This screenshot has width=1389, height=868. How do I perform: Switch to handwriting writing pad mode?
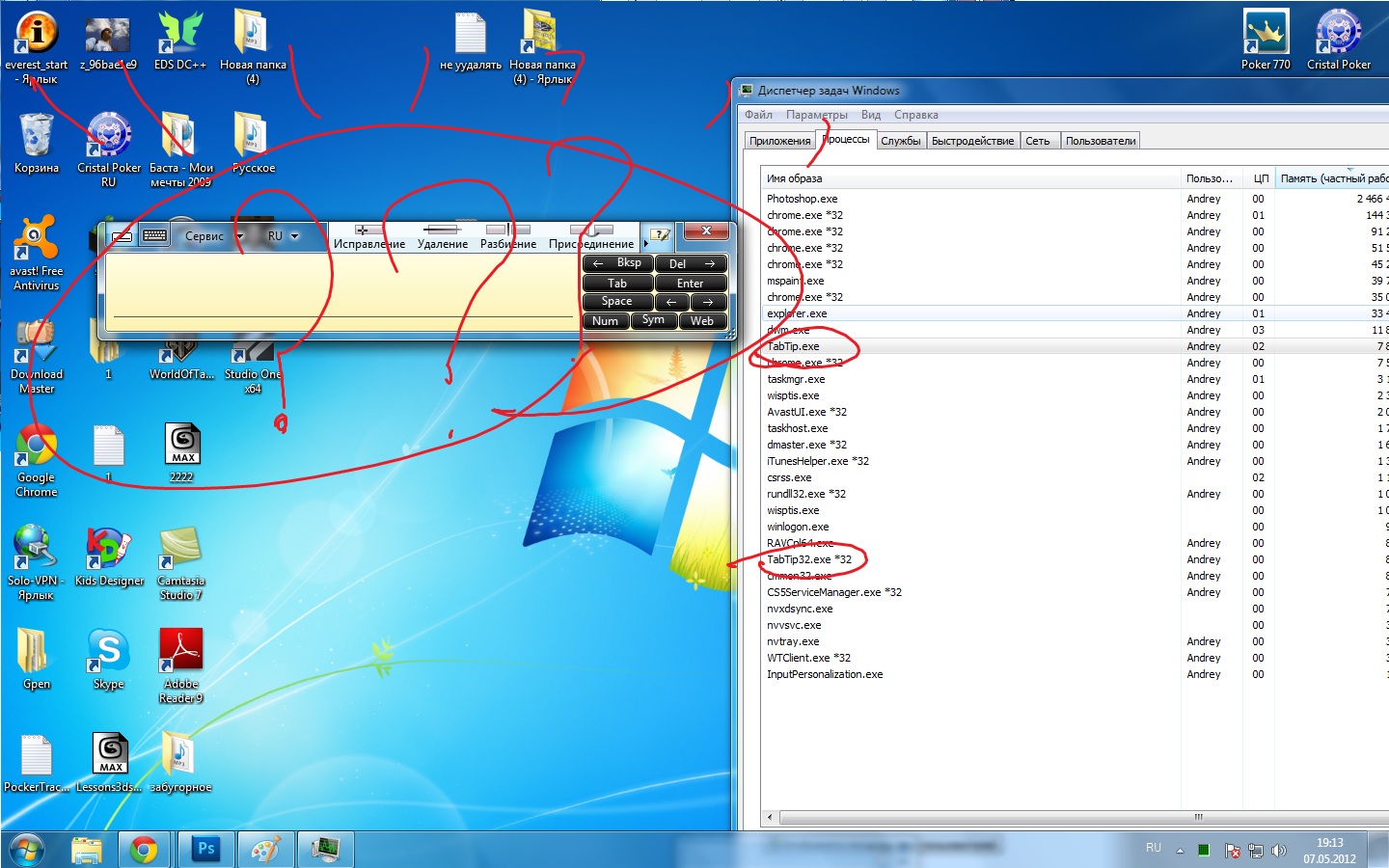[122, 235]
